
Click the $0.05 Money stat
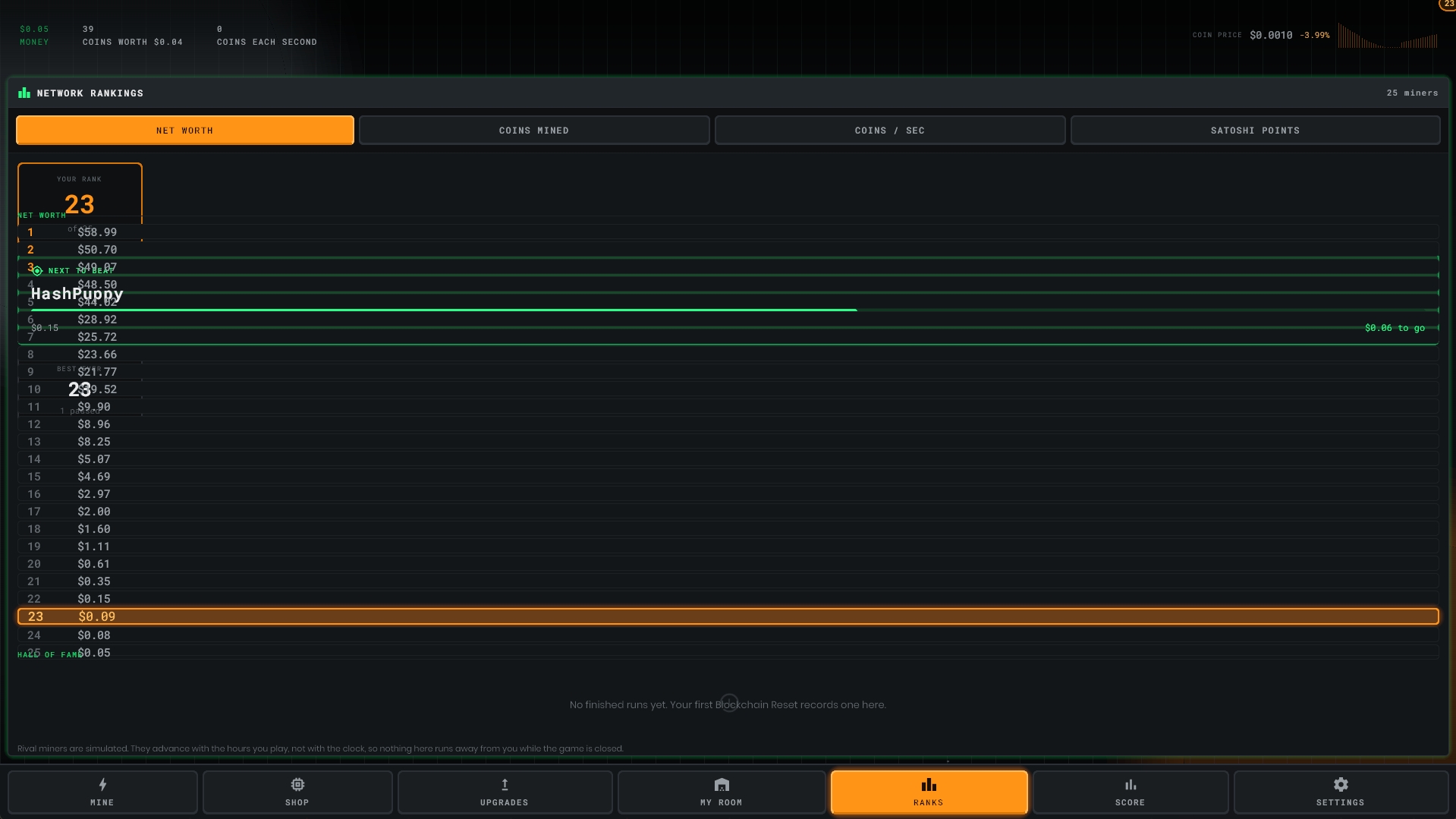pyautogui.click(x=34, y=35)
